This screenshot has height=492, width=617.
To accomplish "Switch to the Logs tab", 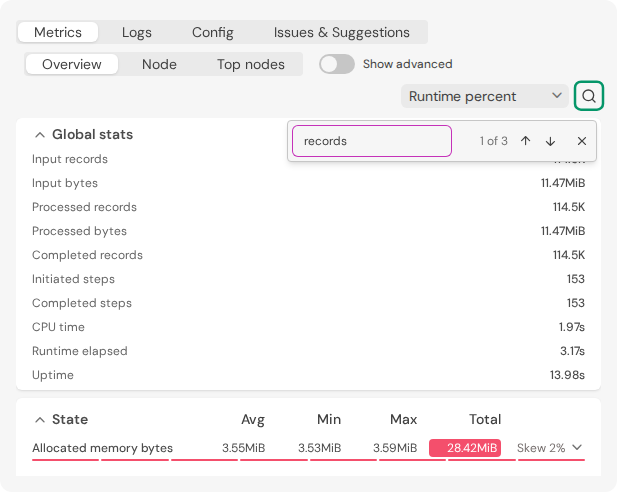I will pos(137,32).
